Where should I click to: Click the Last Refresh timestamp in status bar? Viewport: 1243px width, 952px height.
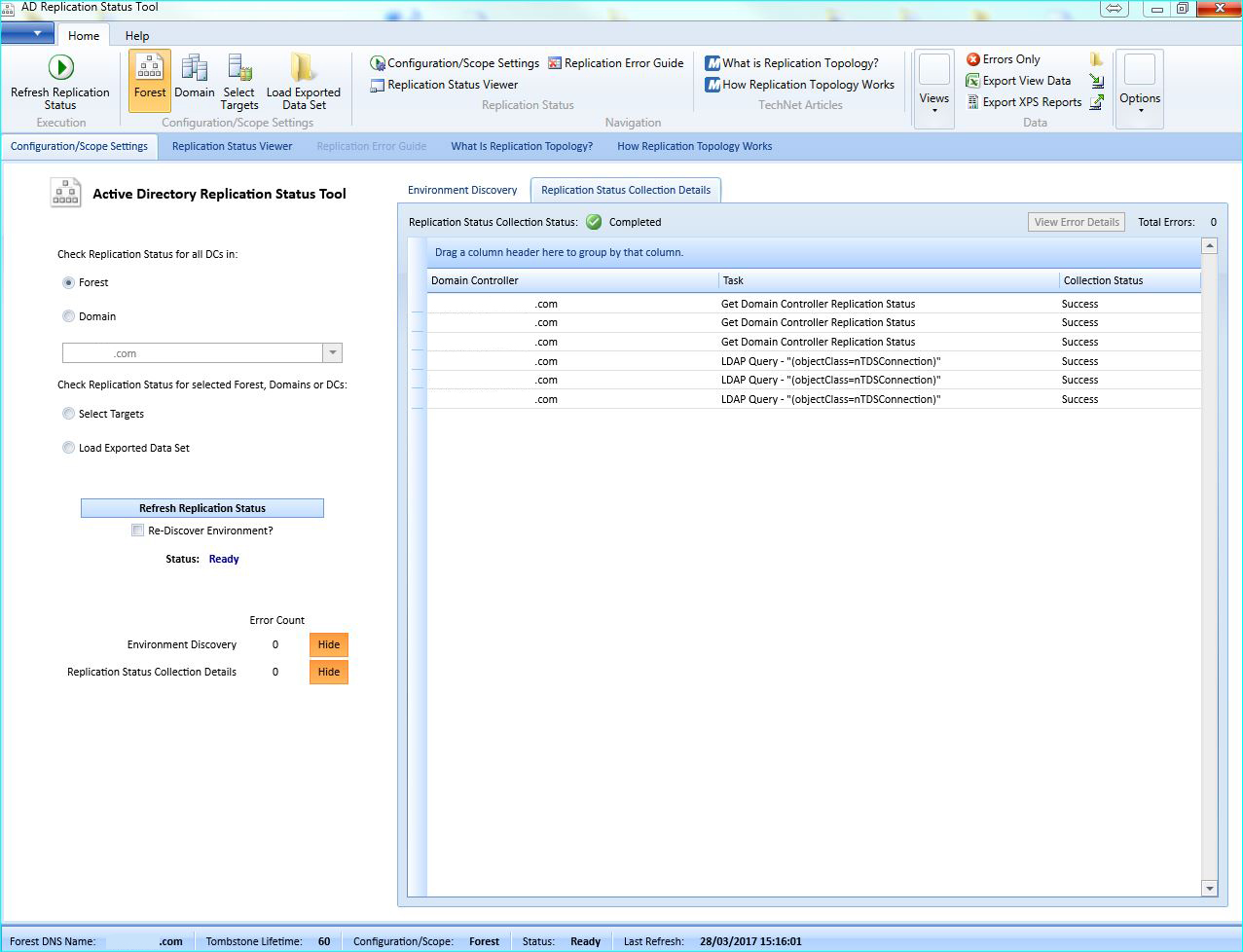[750, 941]
